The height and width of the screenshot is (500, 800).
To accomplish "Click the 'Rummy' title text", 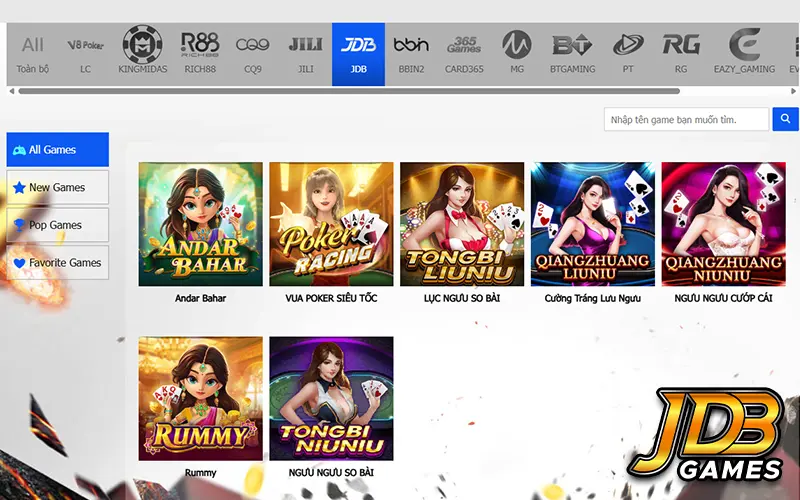I will (201, 473).
